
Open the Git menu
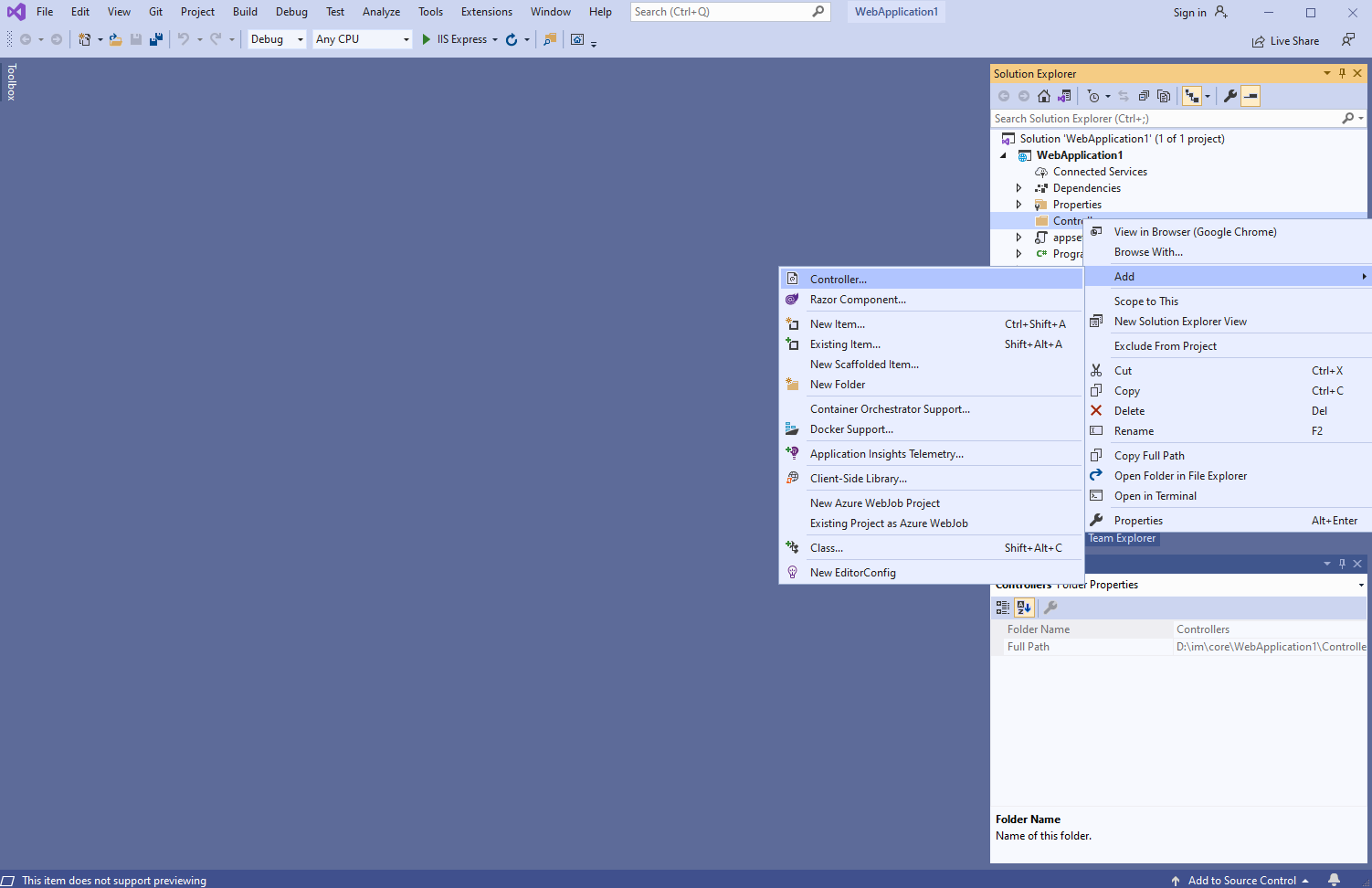click(156, 12)
